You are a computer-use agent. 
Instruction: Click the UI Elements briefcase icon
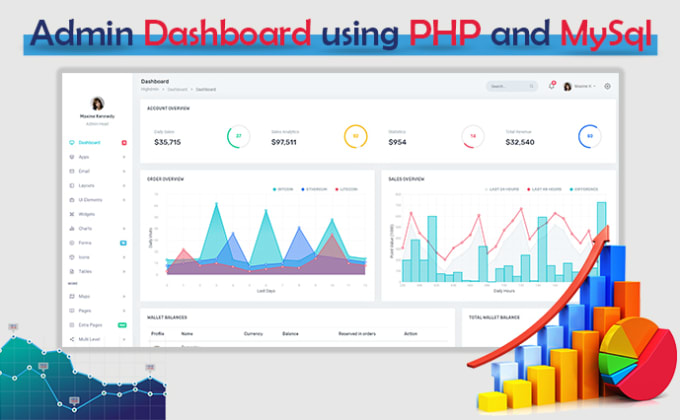pyautogui.click(x=72, y=200)
